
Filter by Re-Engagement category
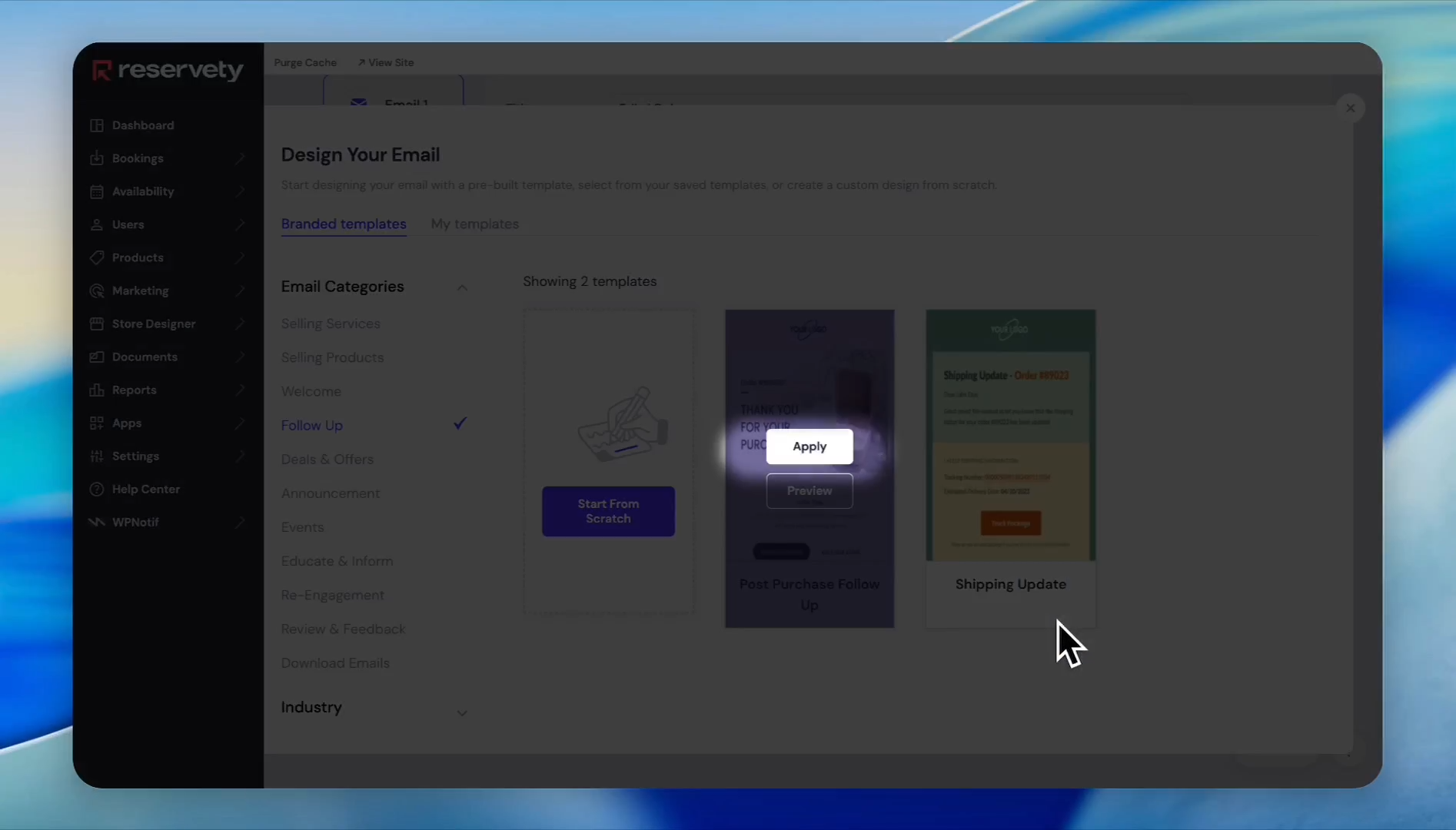pyautogui.click(x=333, y=595)
